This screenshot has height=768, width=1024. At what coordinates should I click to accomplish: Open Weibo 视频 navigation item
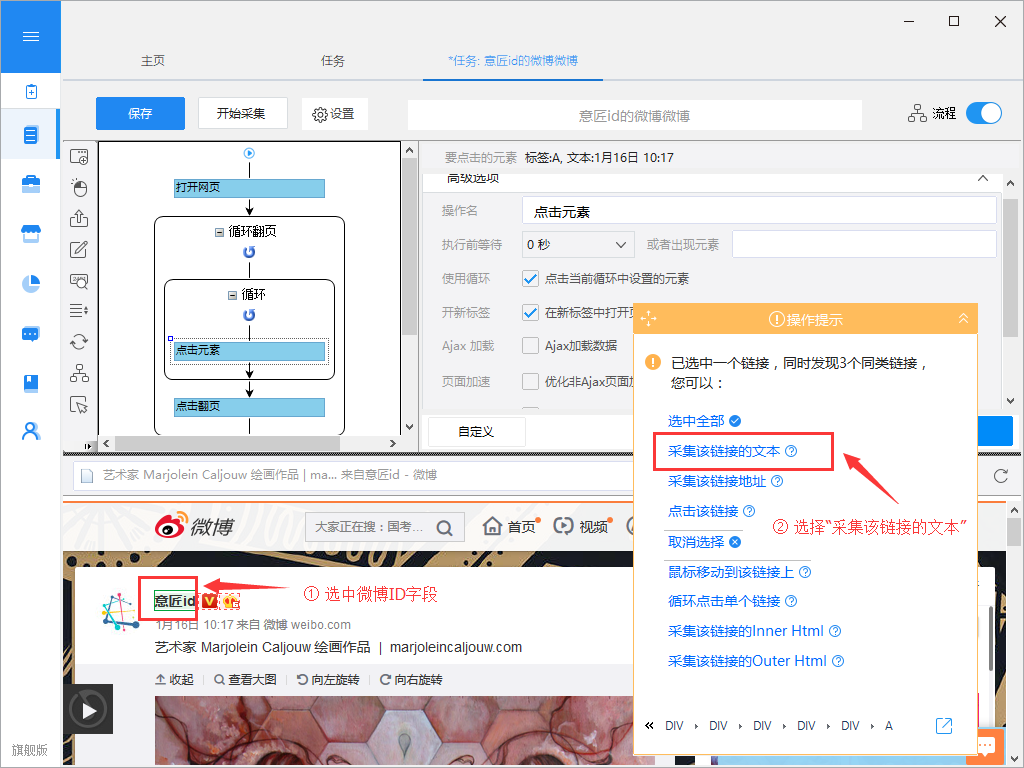pos(581,526)
